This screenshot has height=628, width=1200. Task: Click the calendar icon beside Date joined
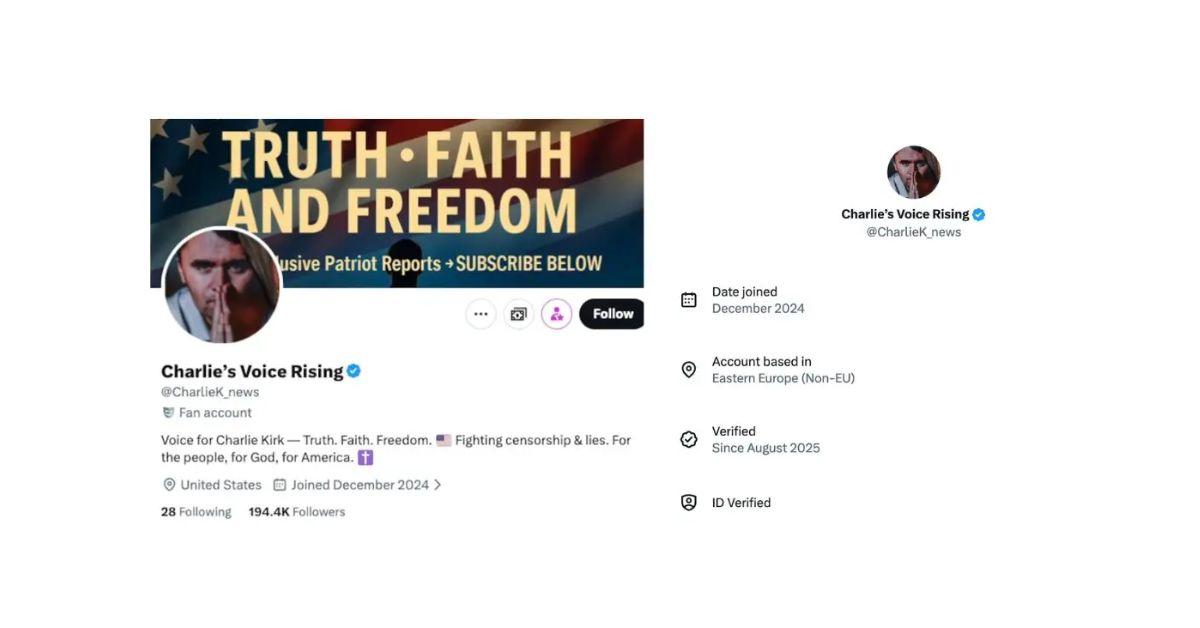[688, 299]
